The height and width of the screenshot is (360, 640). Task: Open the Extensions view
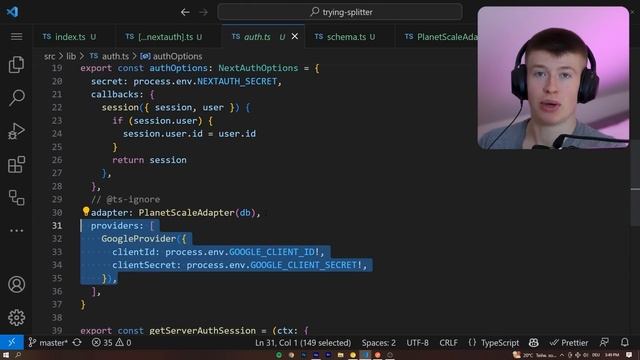click(16, 164)
